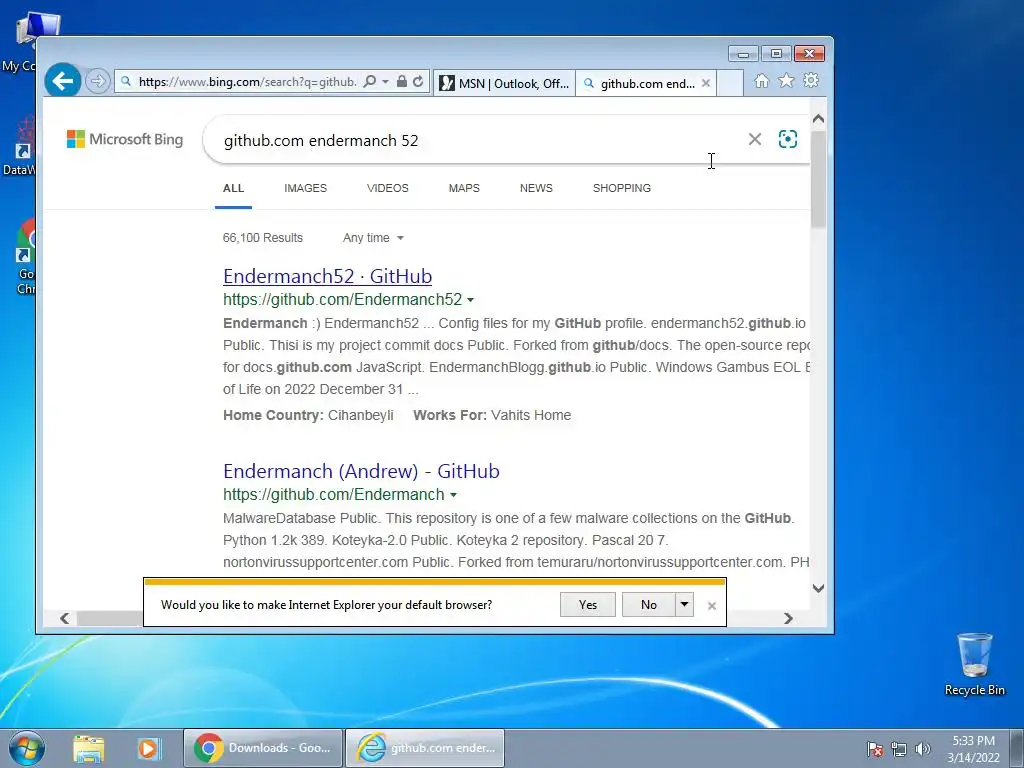Image resolution: width=1024 pixels, height=768 pixels.
Task: Expand the Any time filter dropdown
Action: (373, 238)
